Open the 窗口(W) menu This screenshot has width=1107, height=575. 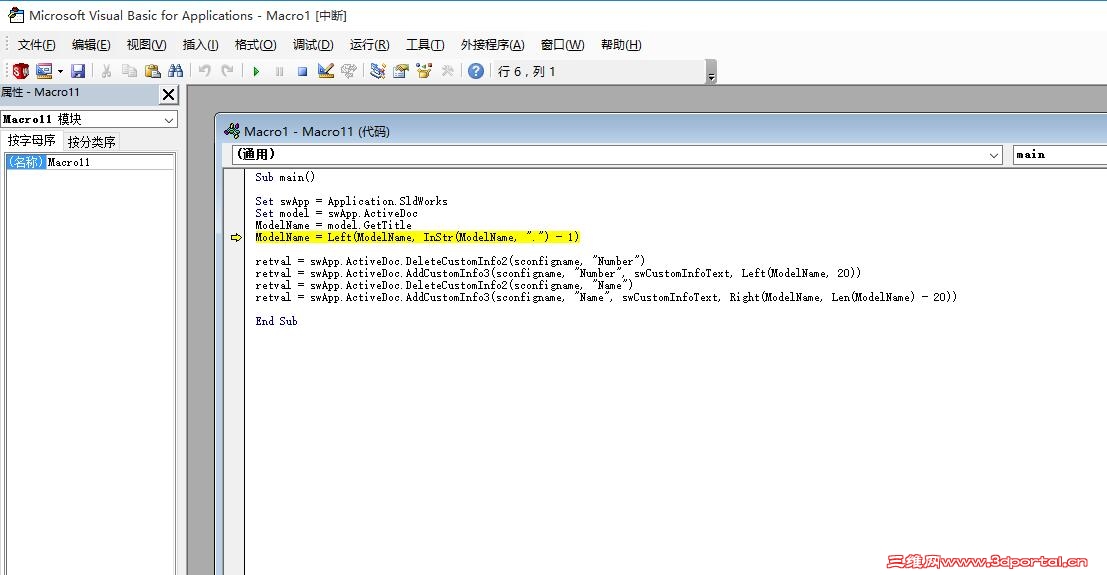pyautogui.click(x=563, y=45)
